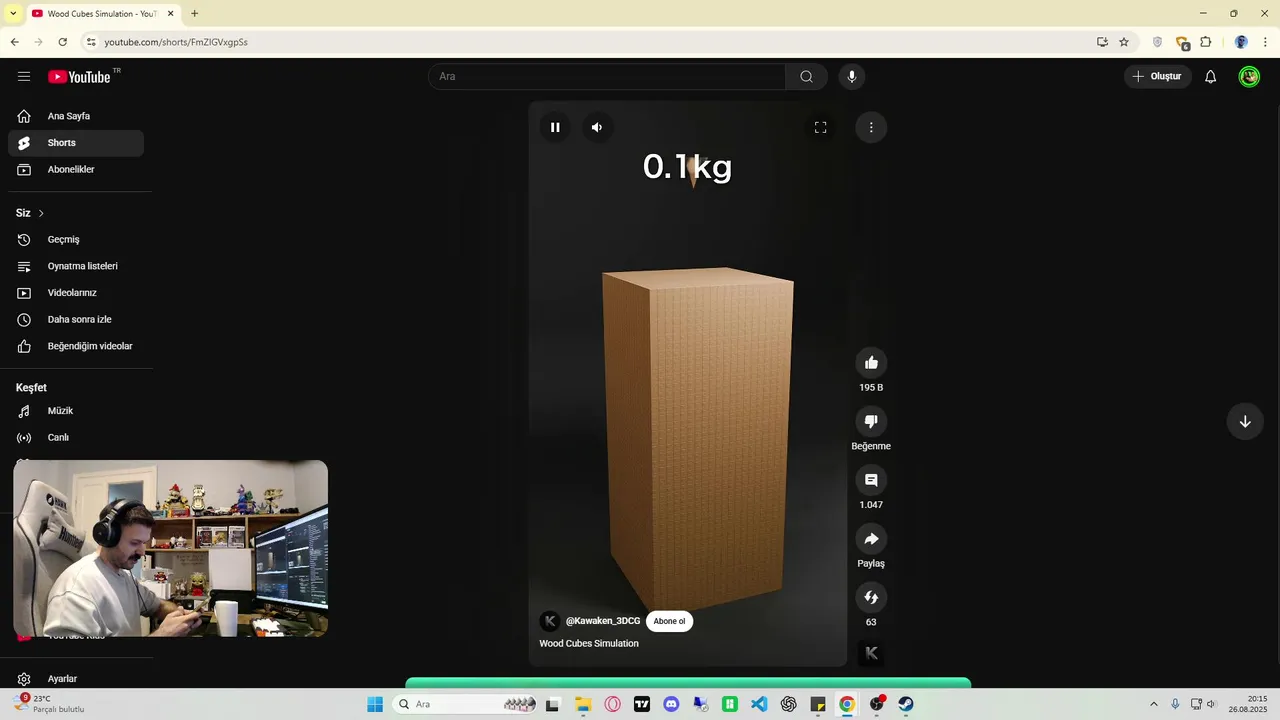Open the clock showing 20:15
This screenshot has width=1280, height=720.
(1248, 704)
